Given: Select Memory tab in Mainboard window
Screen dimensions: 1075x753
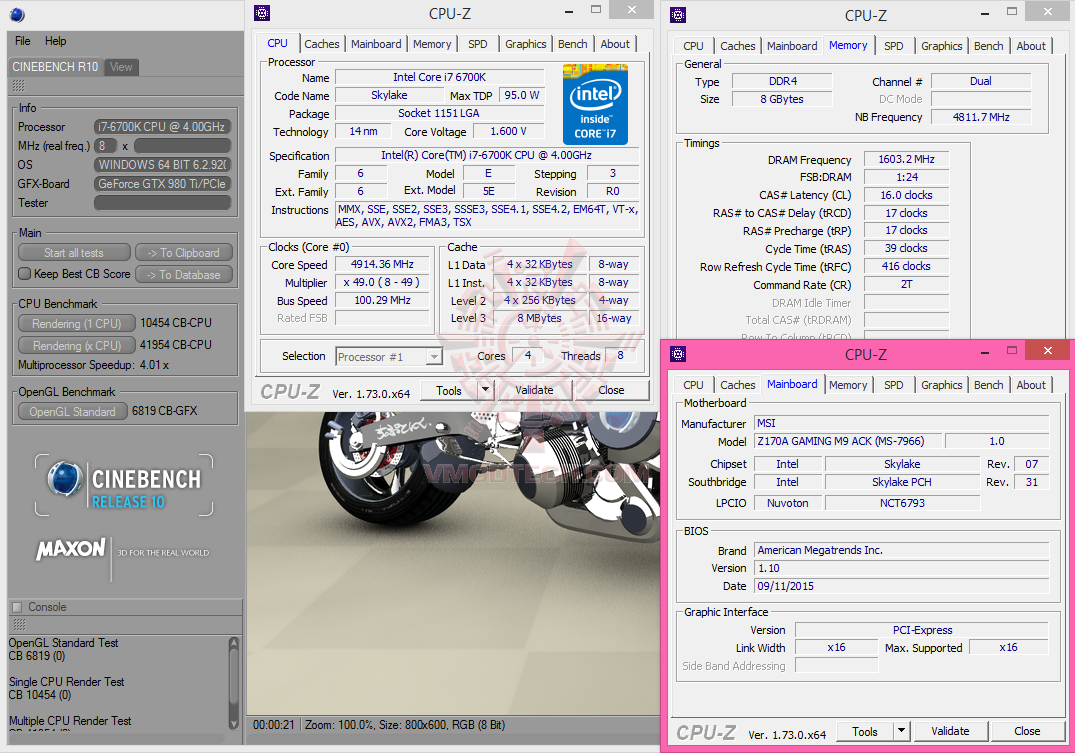Looking at the screenshot, I should click(848, 385).
